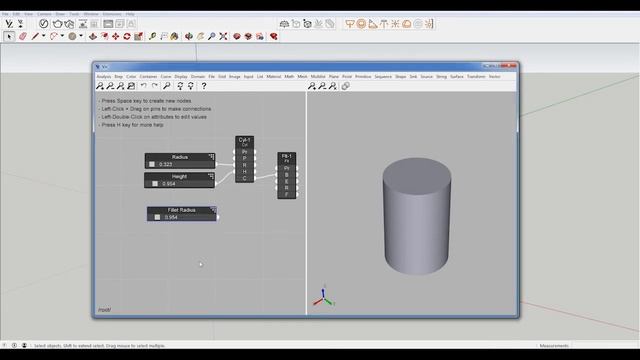Click the Fil-1 node bottom right pin
Image resolution: width=640 pixels, height=360 pixels.
tap(297, 194)
